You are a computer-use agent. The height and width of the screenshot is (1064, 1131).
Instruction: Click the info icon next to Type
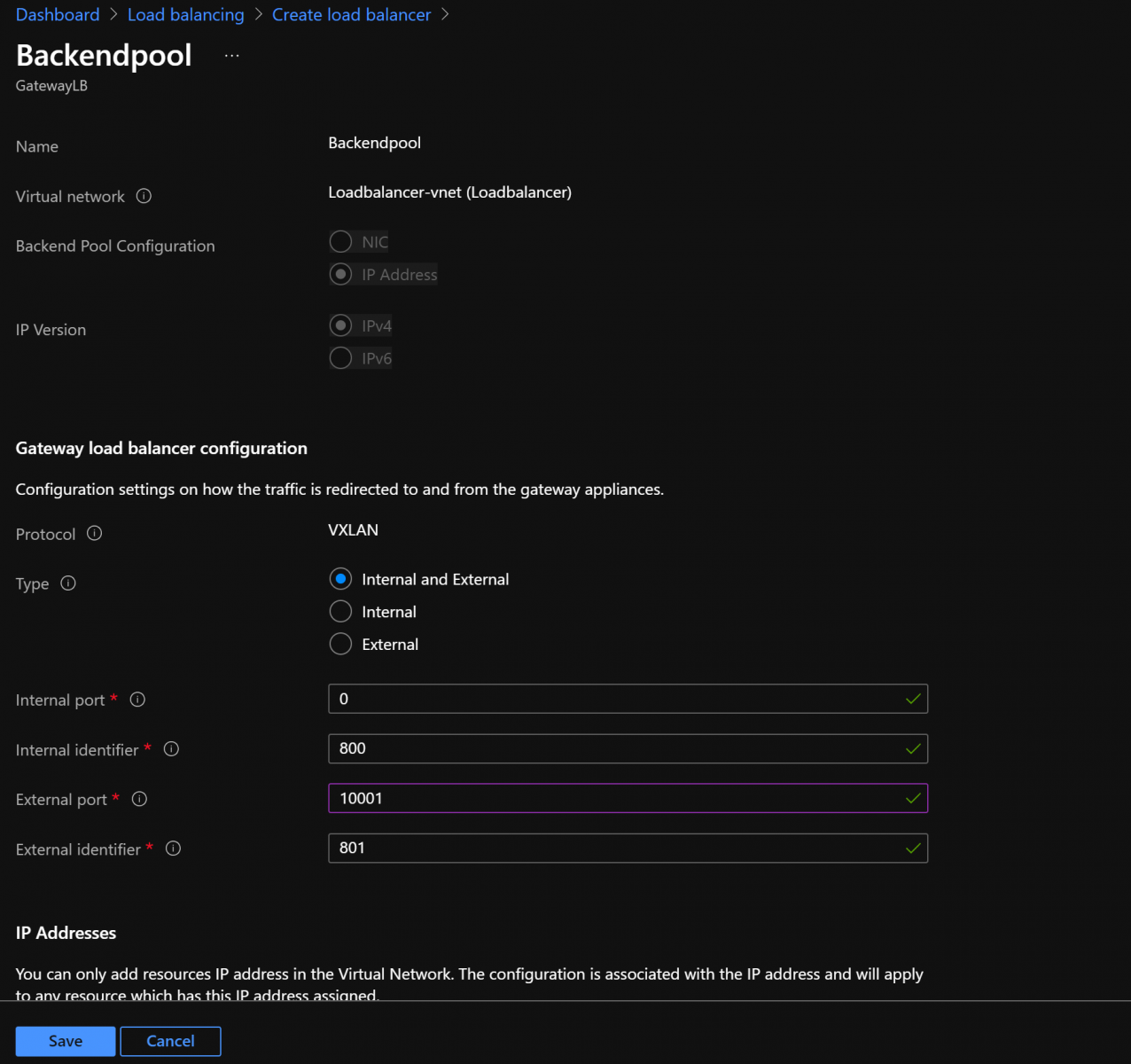(68, 583)
